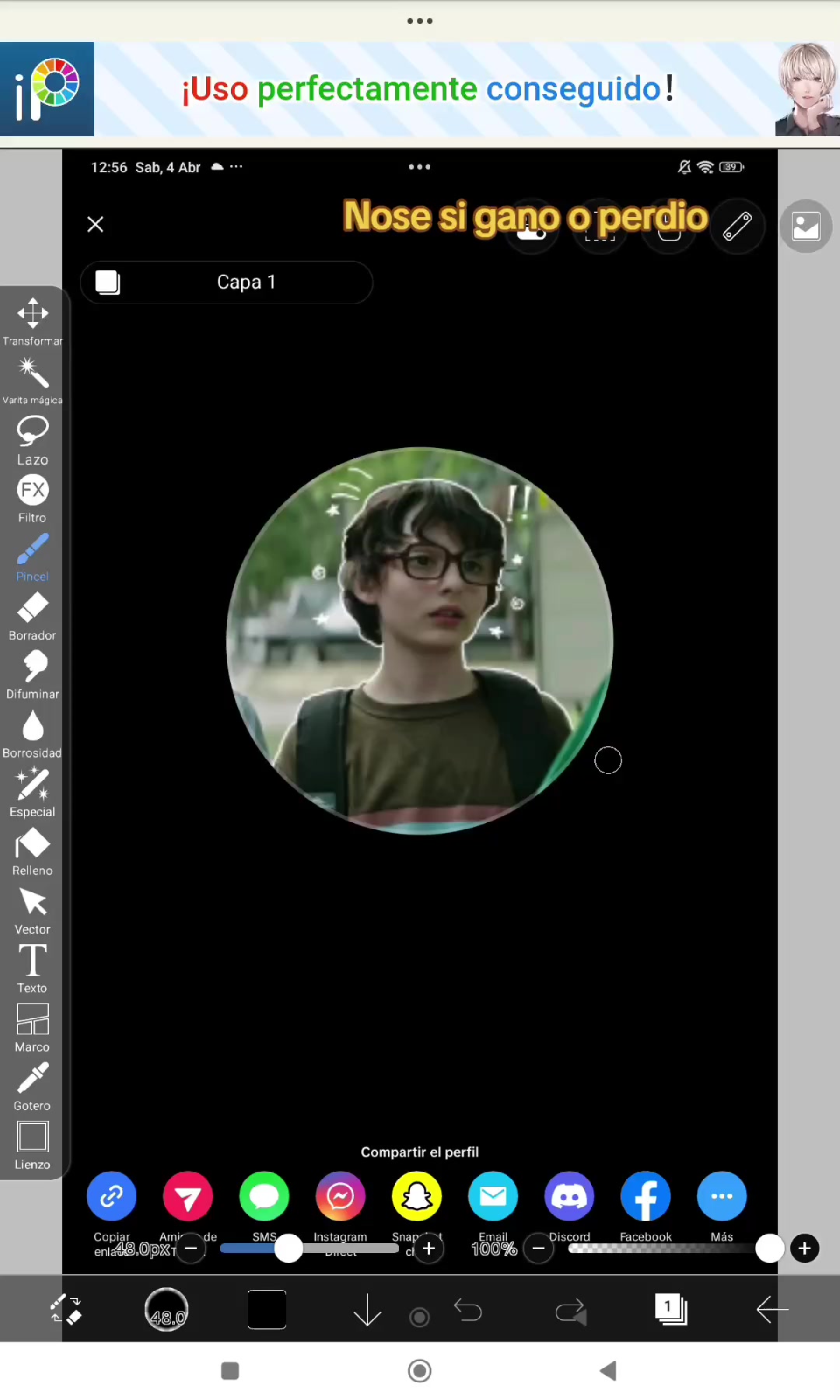The height and width of the screenshot is (1400, 840).
Task: Tap the Android home button
Action: pyautogui.click(x=420, y=1370)
